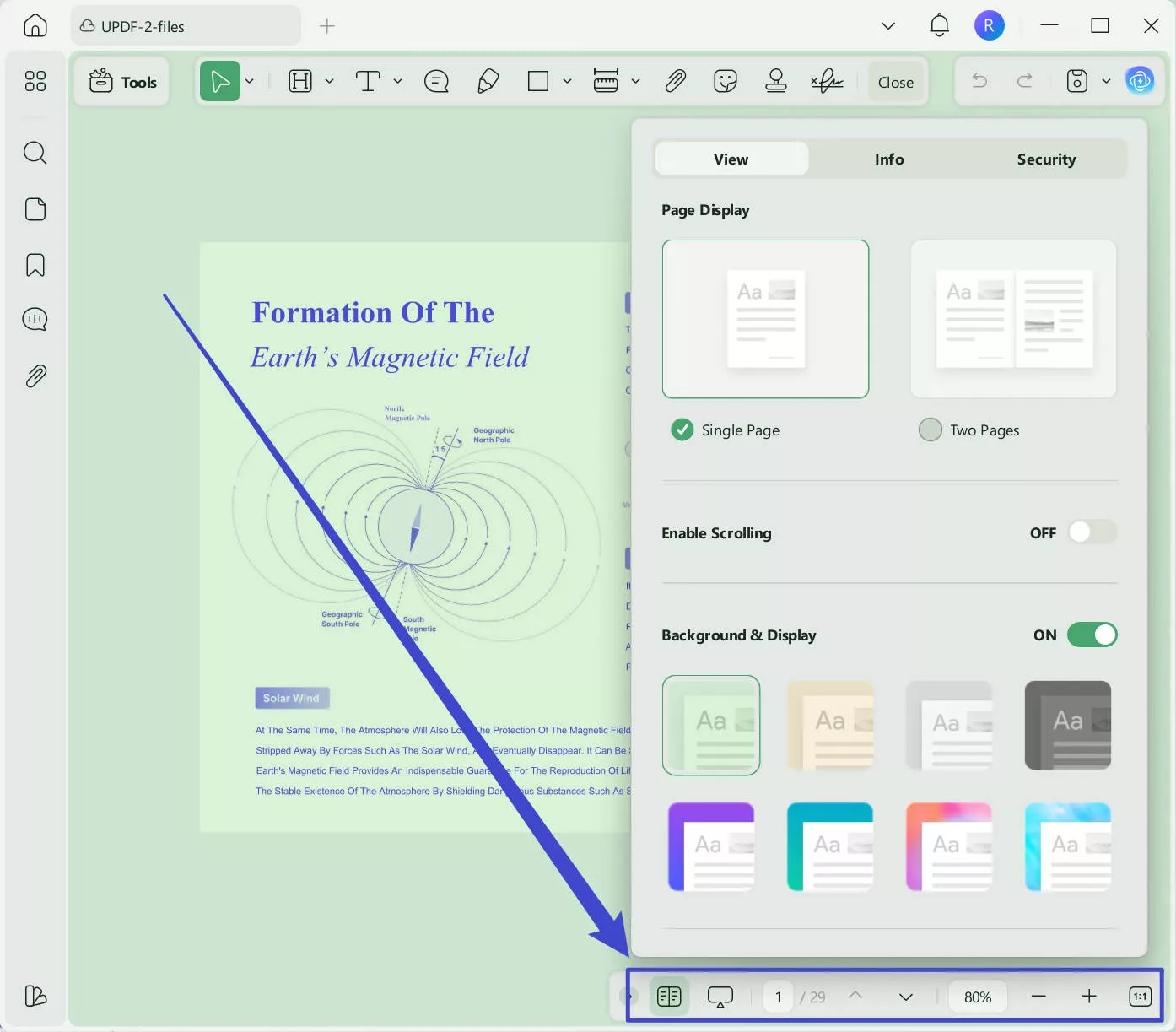The image size is (1176, 1032).
Task: Choose the dark gray background theme swatch
Action: coord(1068,726)
